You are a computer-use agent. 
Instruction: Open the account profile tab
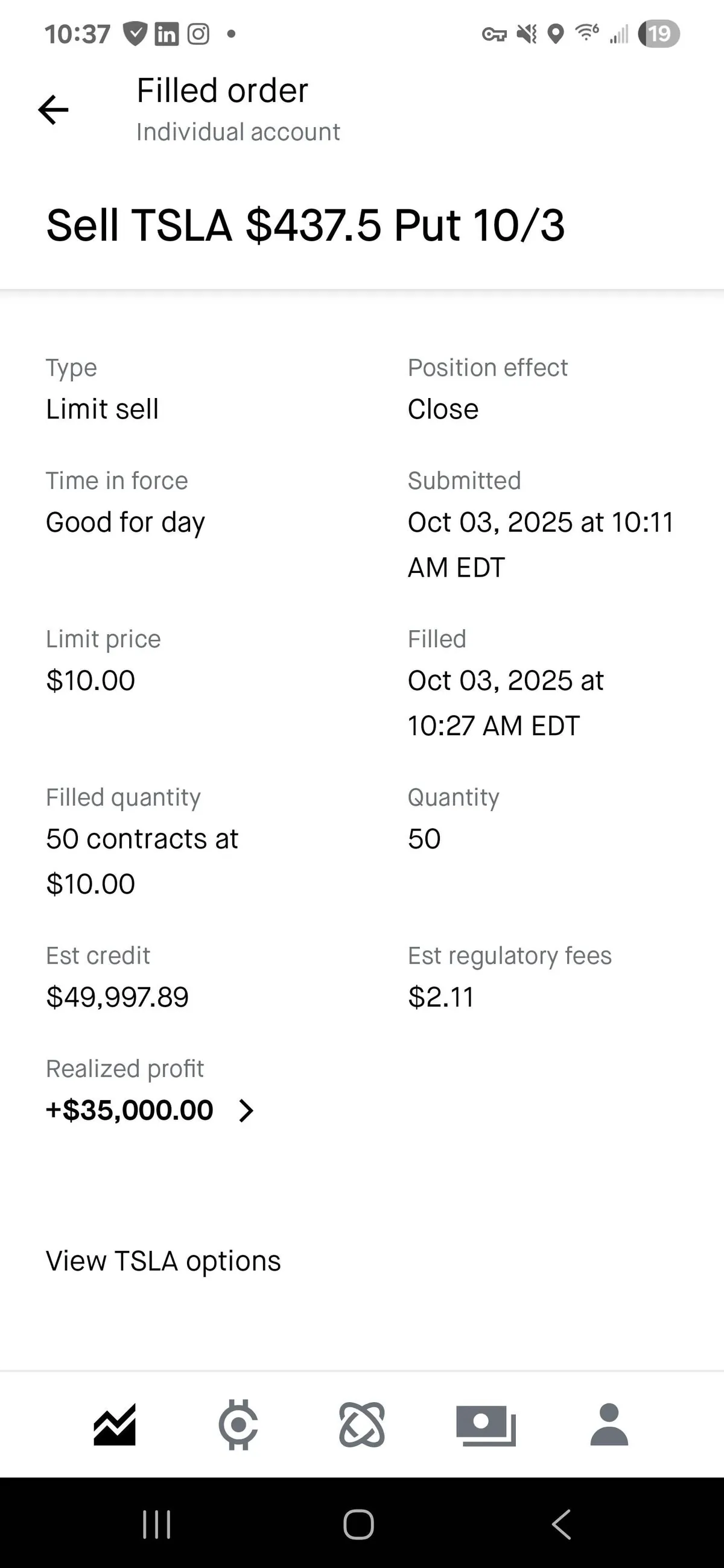coord(609,1424)
